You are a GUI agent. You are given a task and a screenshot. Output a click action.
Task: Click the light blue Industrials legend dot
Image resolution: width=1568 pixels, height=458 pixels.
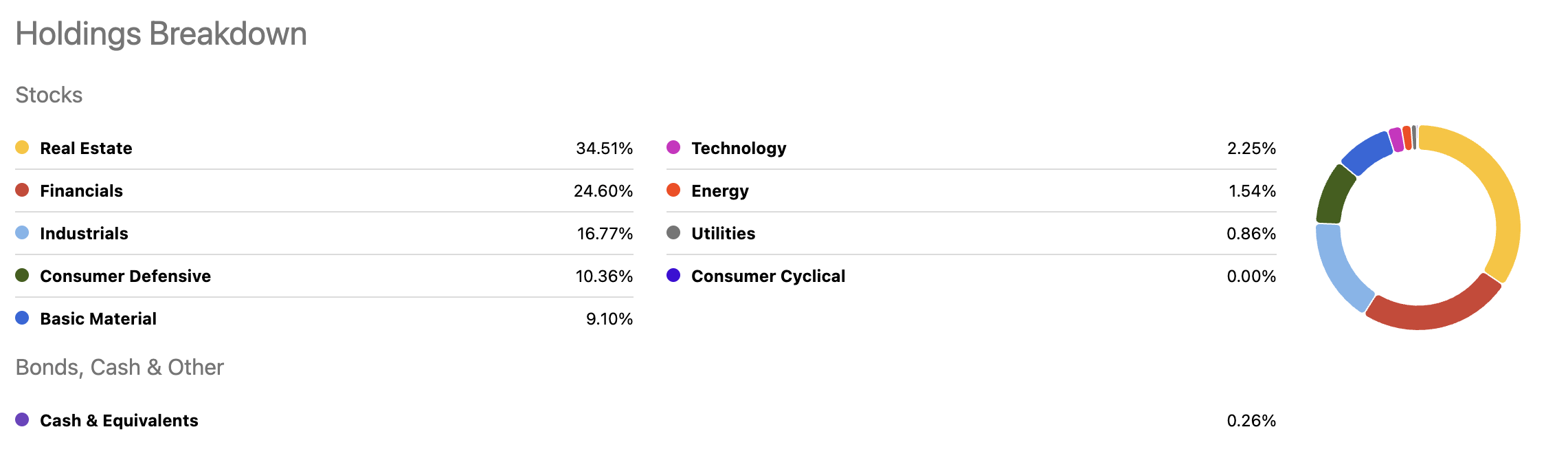tap(22, 232)
